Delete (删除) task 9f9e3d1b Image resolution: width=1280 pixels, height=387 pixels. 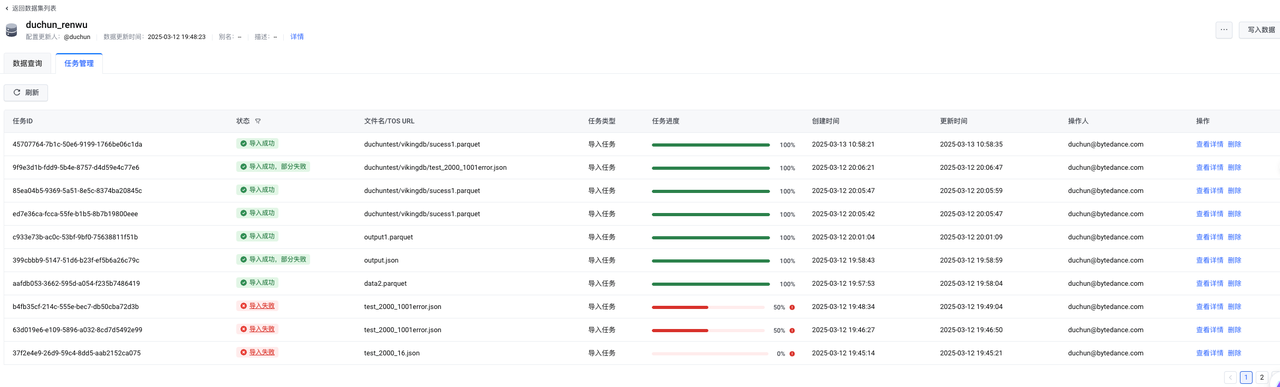click(x=1234, y=167)
